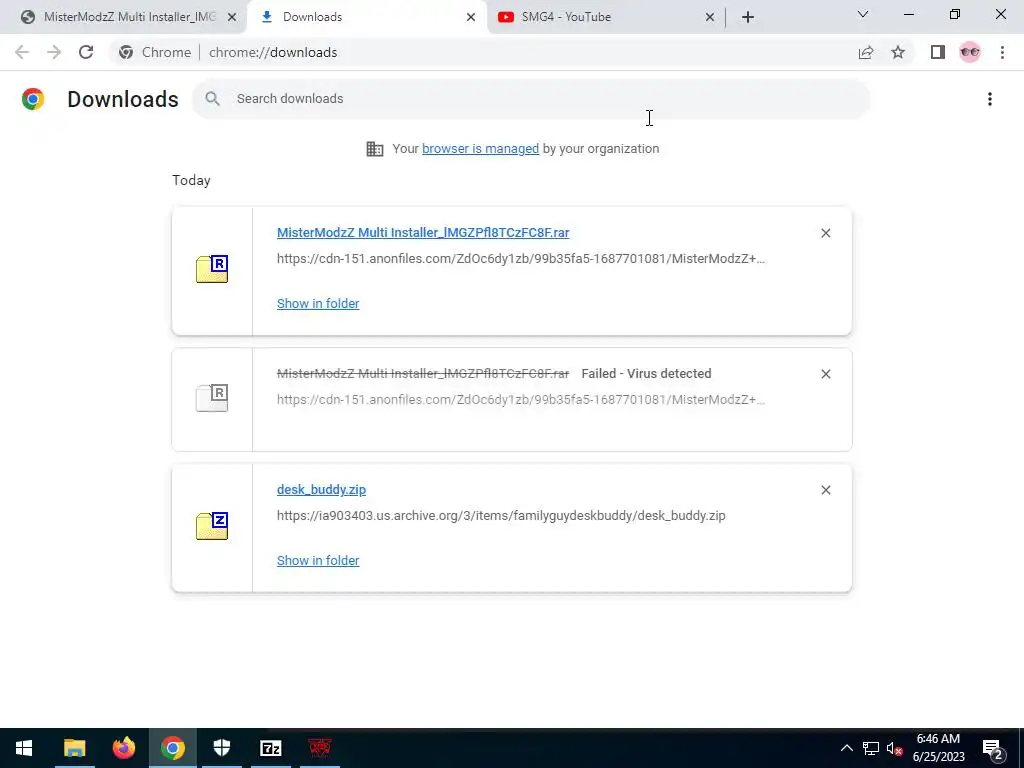Screen dimensions: 1024x768
Task: Open the notification center with 2 notifications
Action: click(993, 749)
